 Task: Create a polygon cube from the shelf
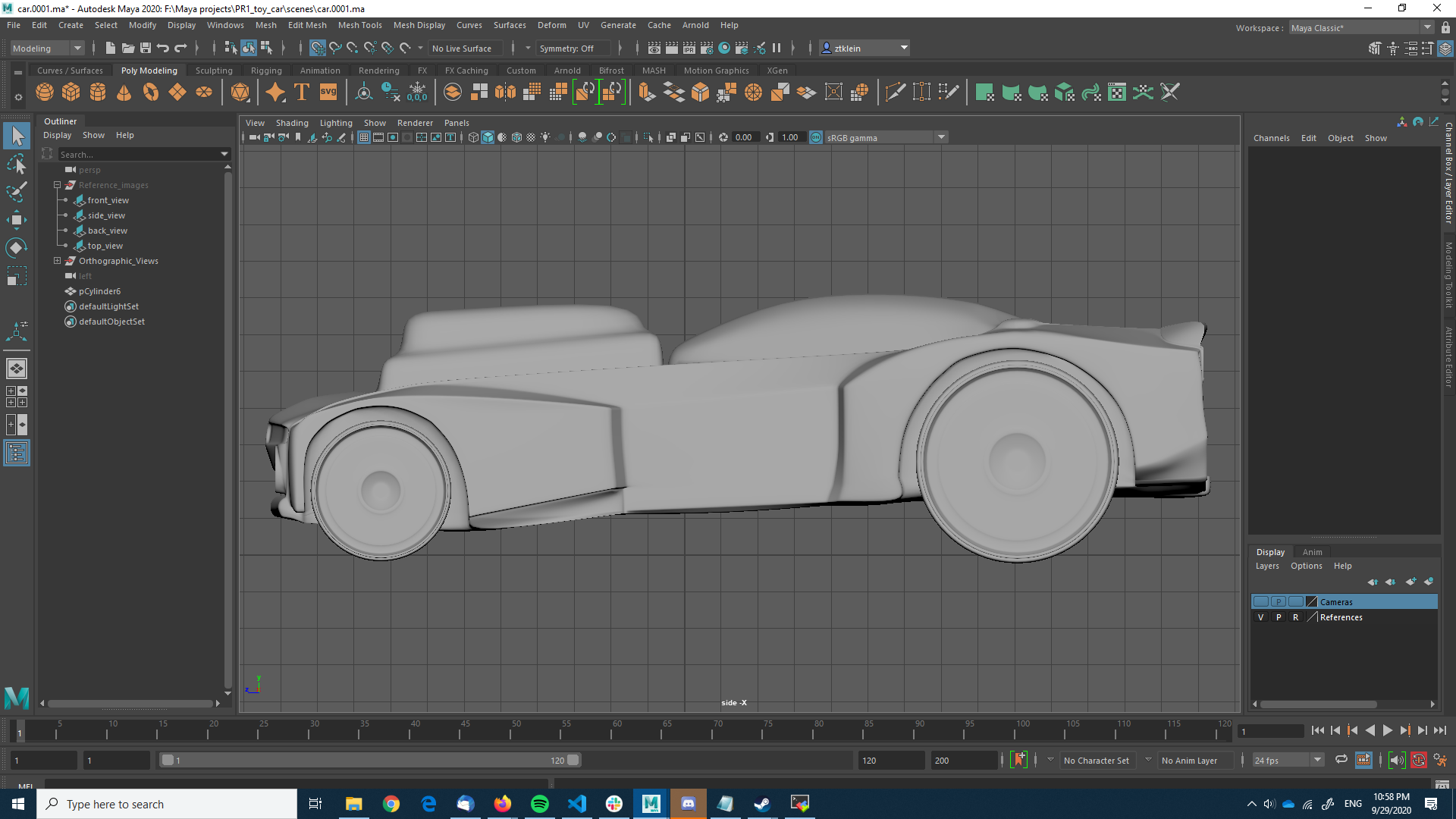pos(71,93)
